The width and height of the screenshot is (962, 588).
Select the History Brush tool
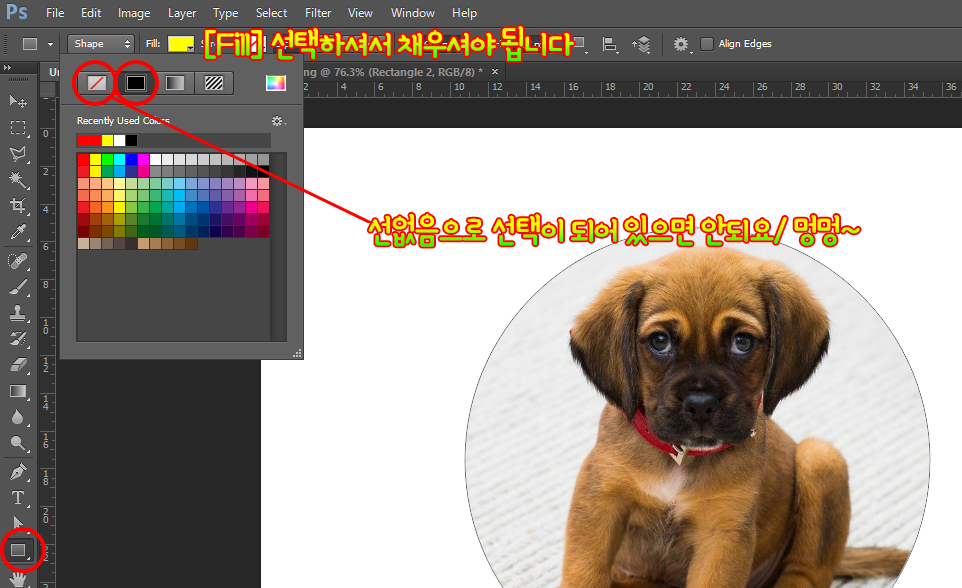(x=18, y=339)
